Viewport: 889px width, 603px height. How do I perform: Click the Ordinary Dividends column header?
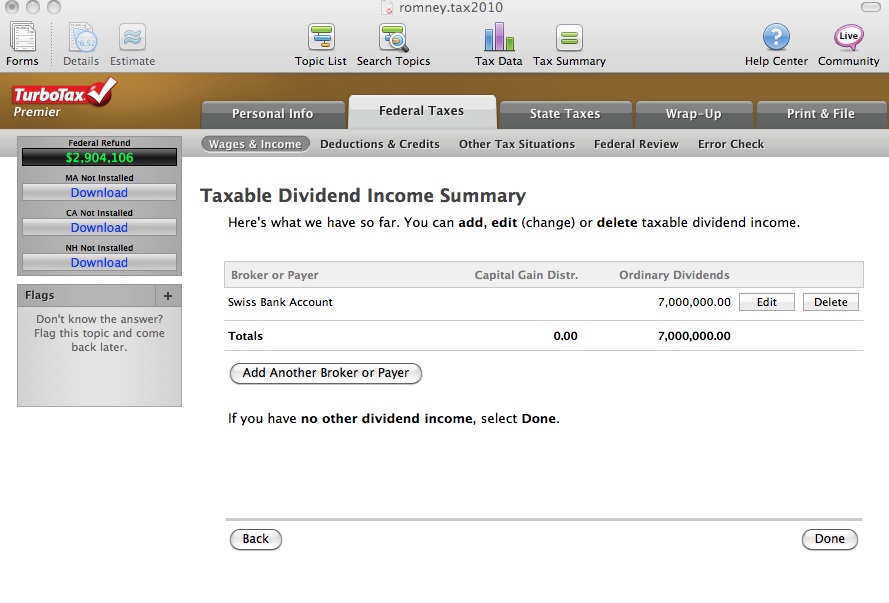(x=674, y=275)
